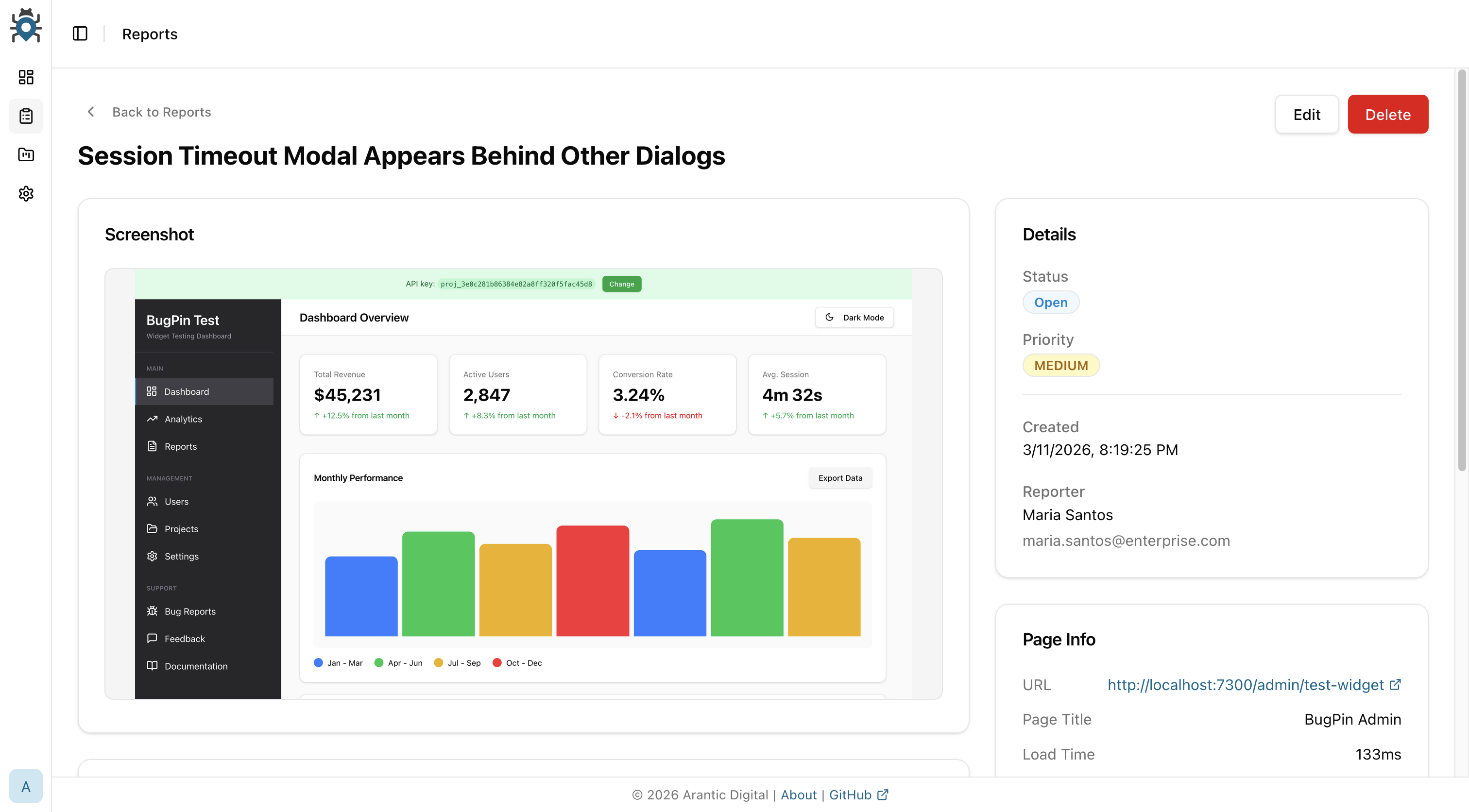Toggle the sidebar panel icon next to Reports header

click(80, 34)
